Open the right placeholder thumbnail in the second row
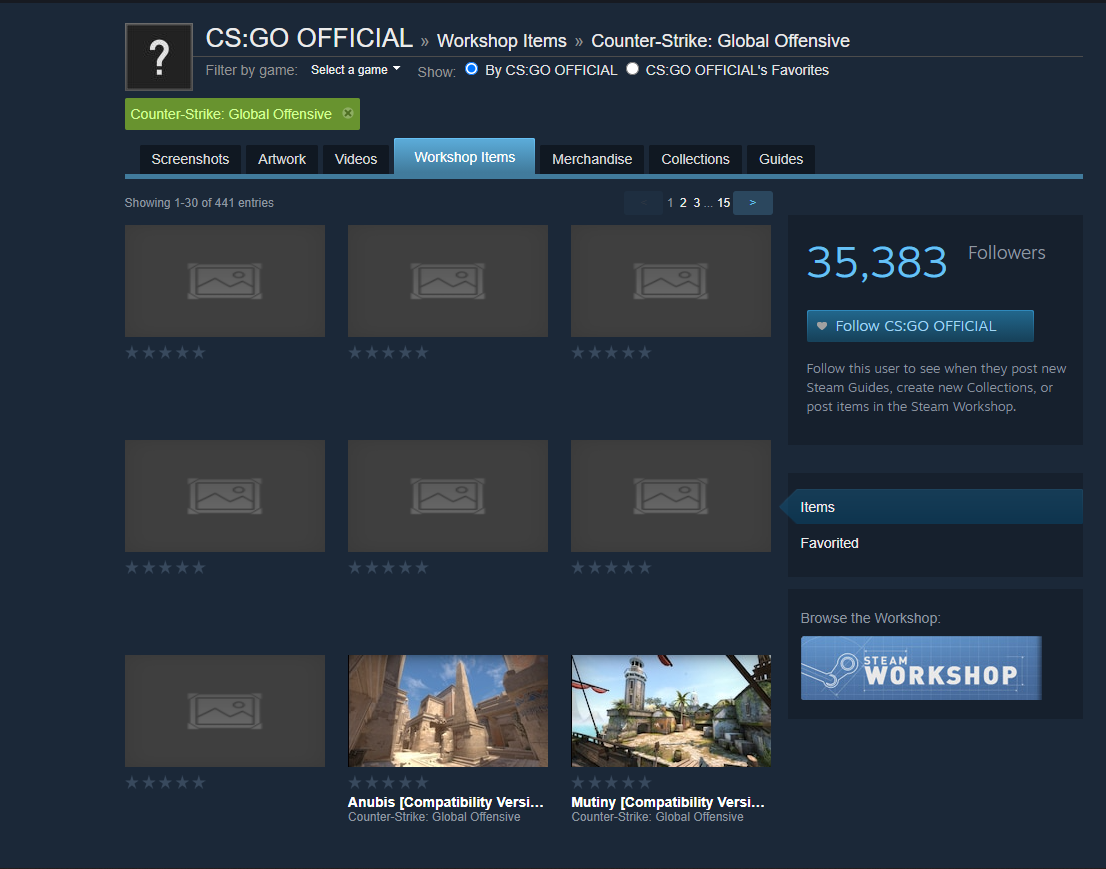 pos(671,496)
